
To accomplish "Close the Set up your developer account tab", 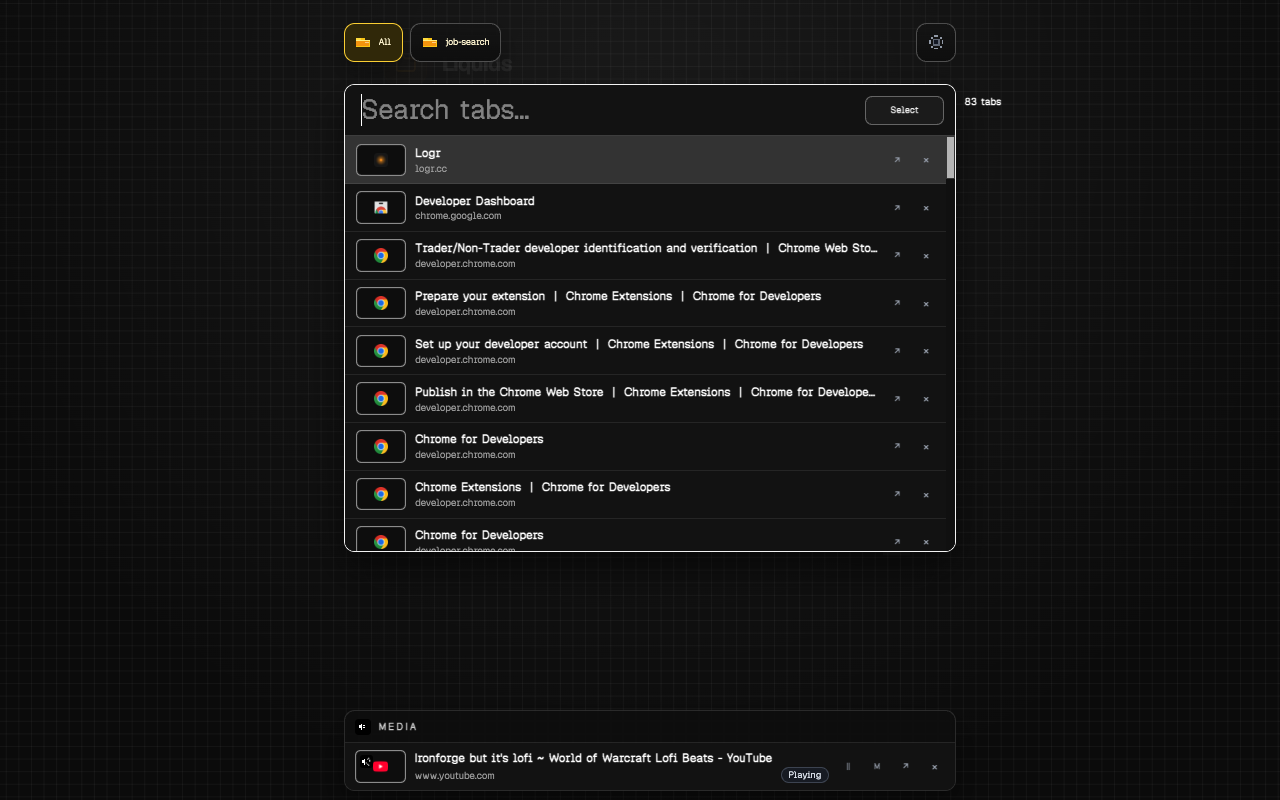I will (926, 351).
